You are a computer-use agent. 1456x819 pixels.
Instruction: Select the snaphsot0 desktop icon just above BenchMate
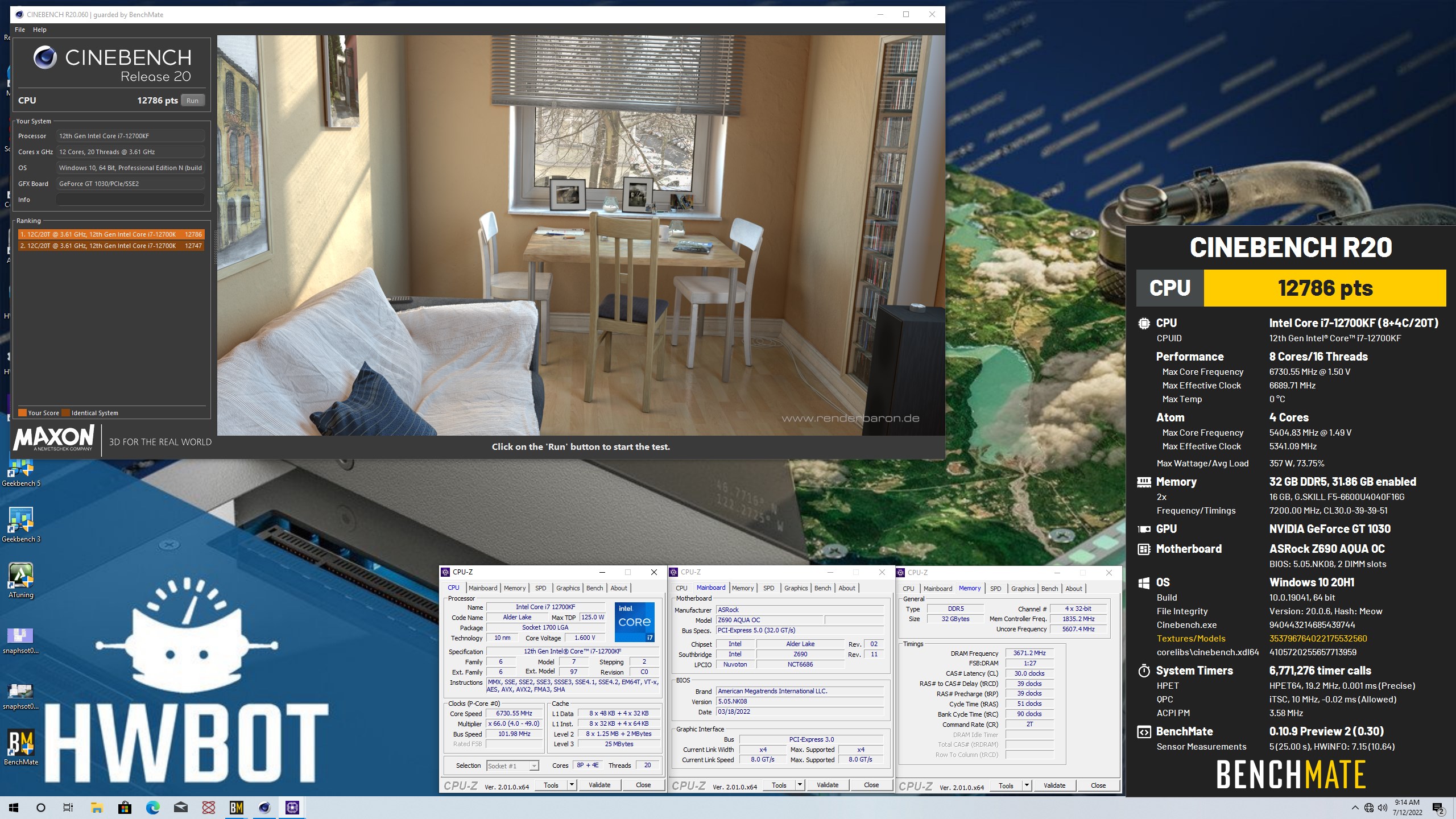[21, 696]
